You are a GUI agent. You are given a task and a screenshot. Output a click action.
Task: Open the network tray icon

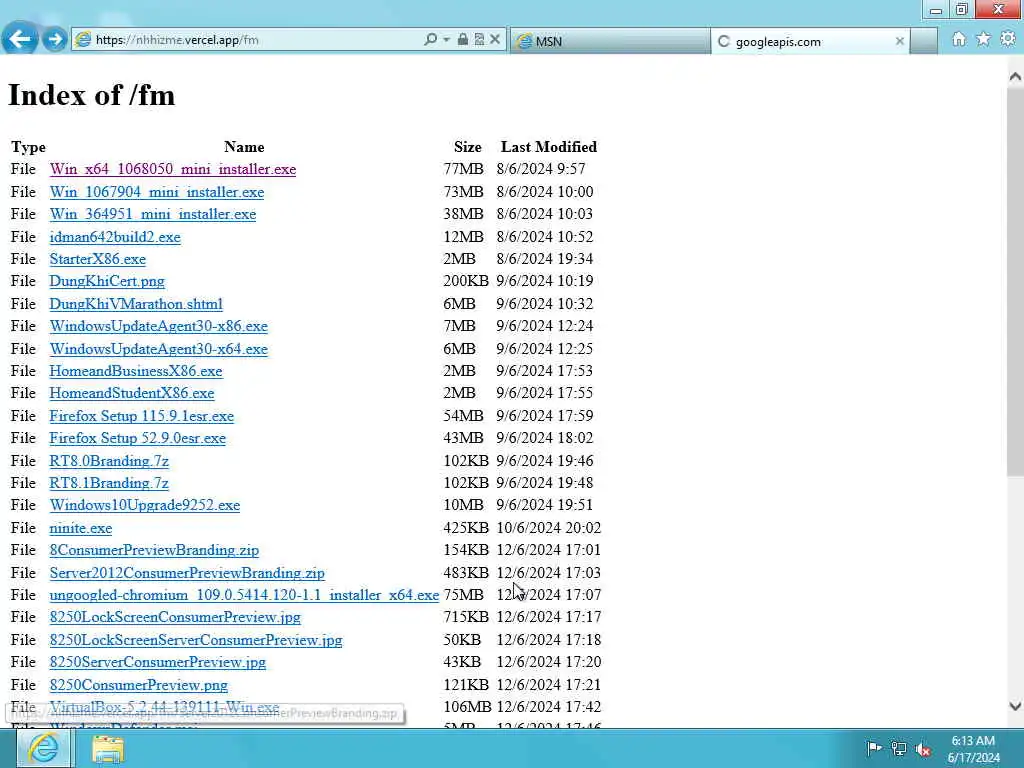click(x=899, y=749)
